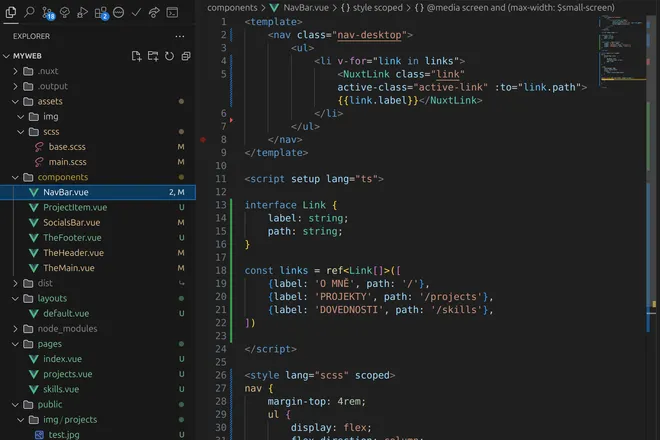Click the New File icon in Explorer
The width and height of the screenshot is (660, 440).
136,56
